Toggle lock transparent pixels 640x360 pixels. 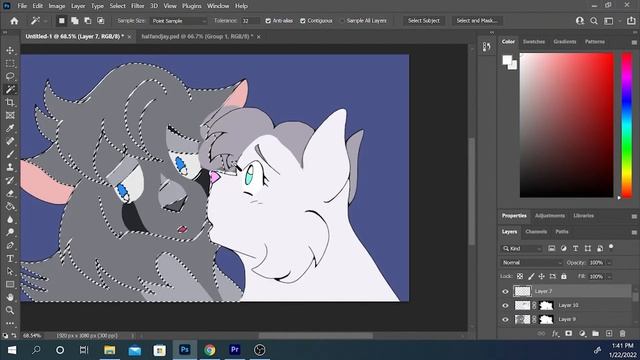(x=520, y=276)
